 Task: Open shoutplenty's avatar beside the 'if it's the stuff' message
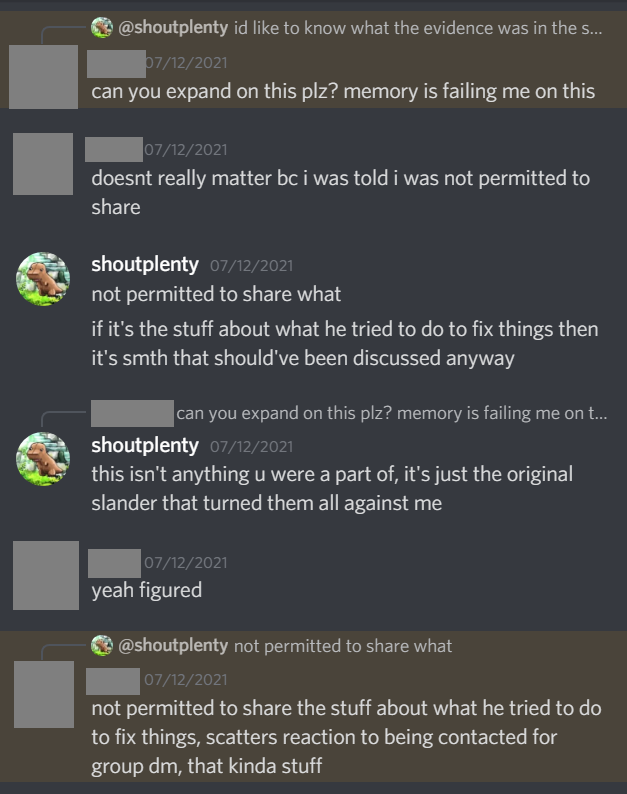(x=43, y=277)
